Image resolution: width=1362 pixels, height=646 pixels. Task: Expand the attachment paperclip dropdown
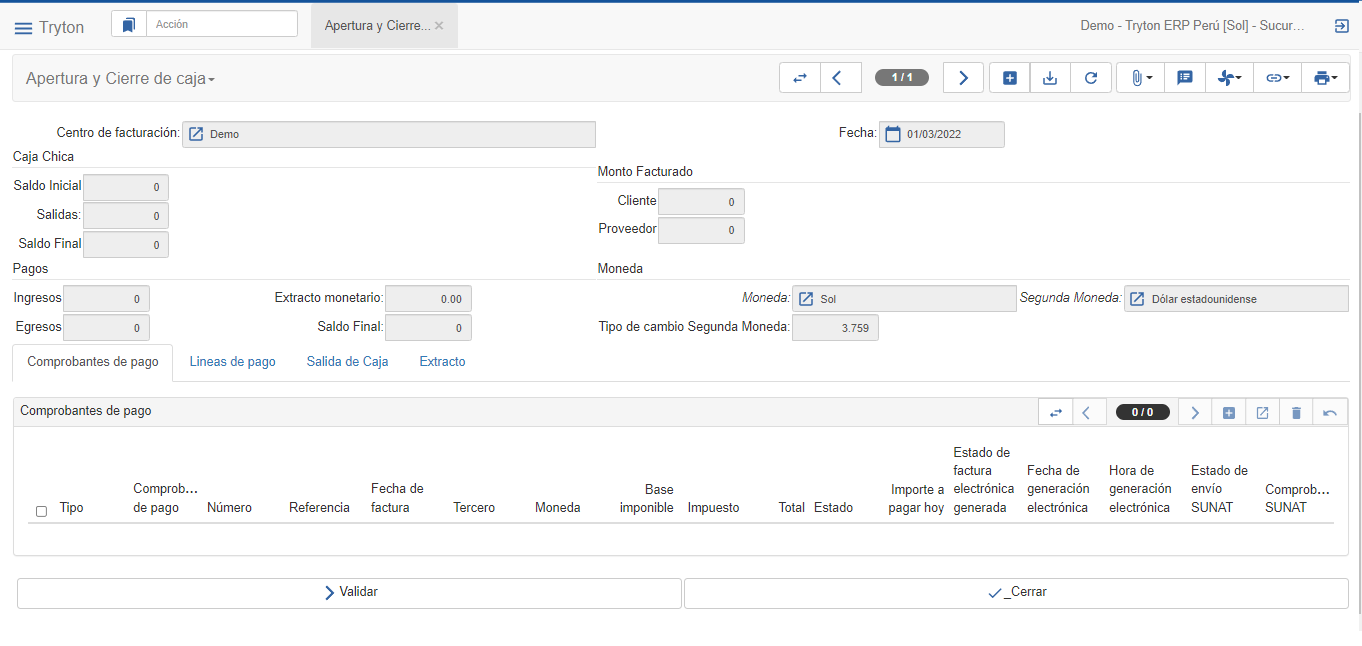click(x=1141, y=78)
